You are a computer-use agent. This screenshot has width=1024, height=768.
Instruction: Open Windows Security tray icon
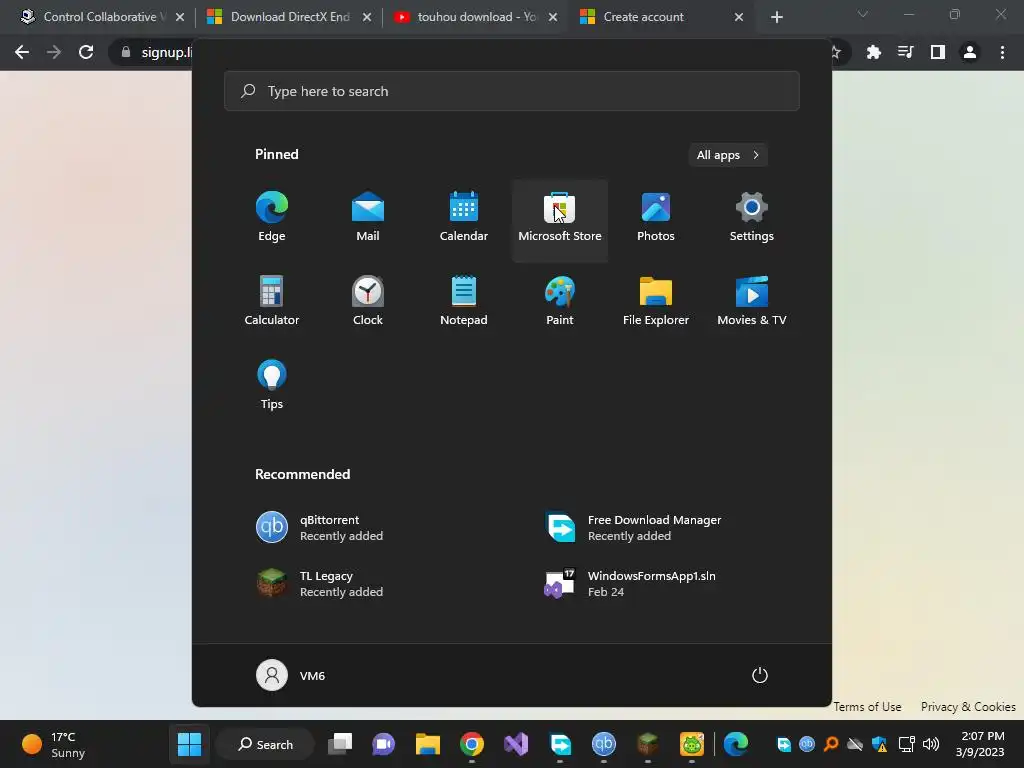click(880, 744)
